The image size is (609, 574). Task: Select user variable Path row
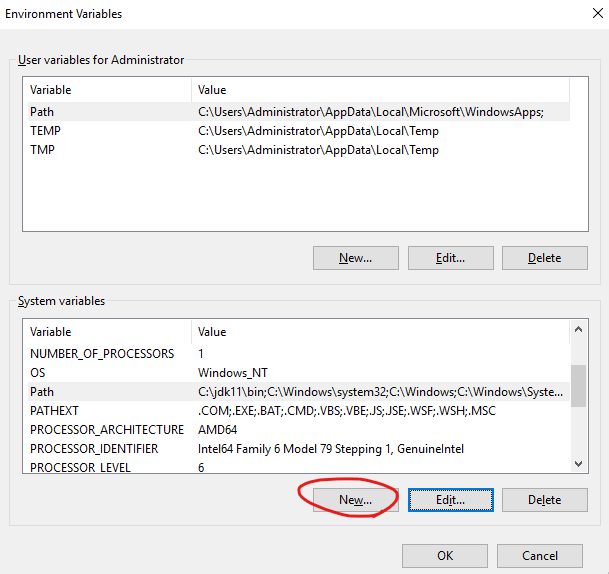pyautogui.click(x=299, y=112)
